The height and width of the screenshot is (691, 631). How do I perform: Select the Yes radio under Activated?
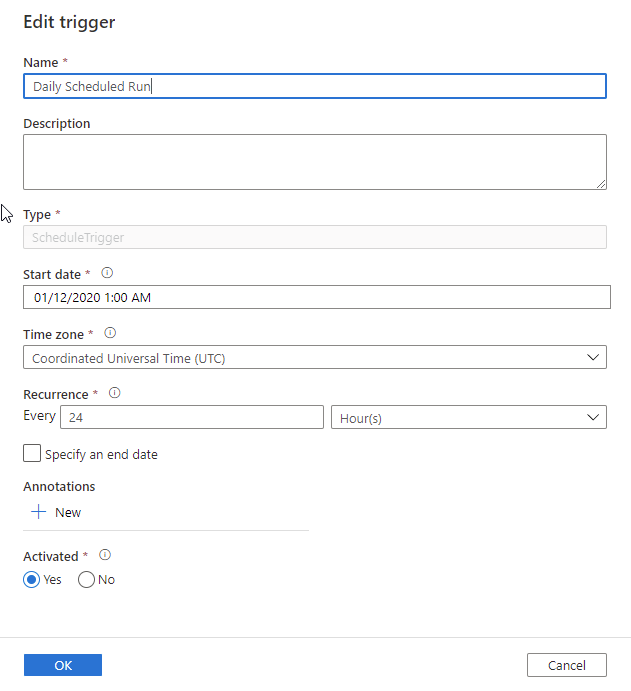click(x=32, y=580)
